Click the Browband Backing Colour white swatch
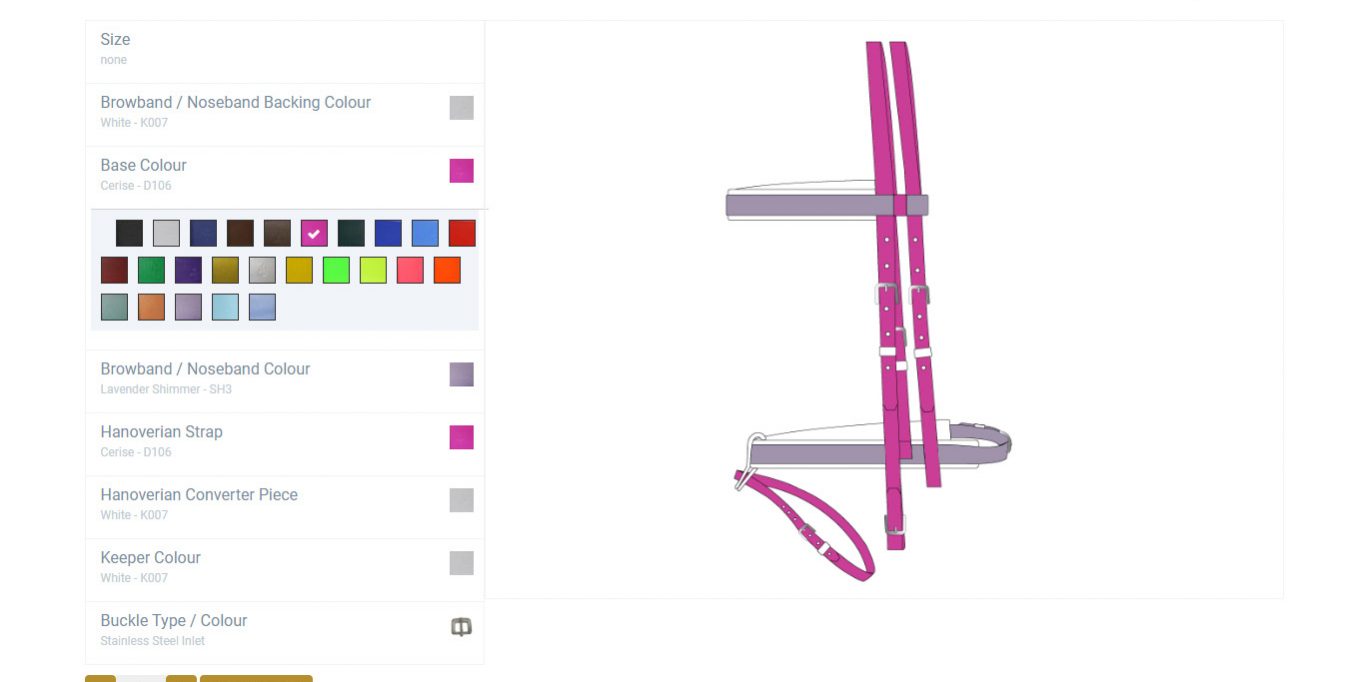Viewport: 1364px width, 682px height. (461, 108)
